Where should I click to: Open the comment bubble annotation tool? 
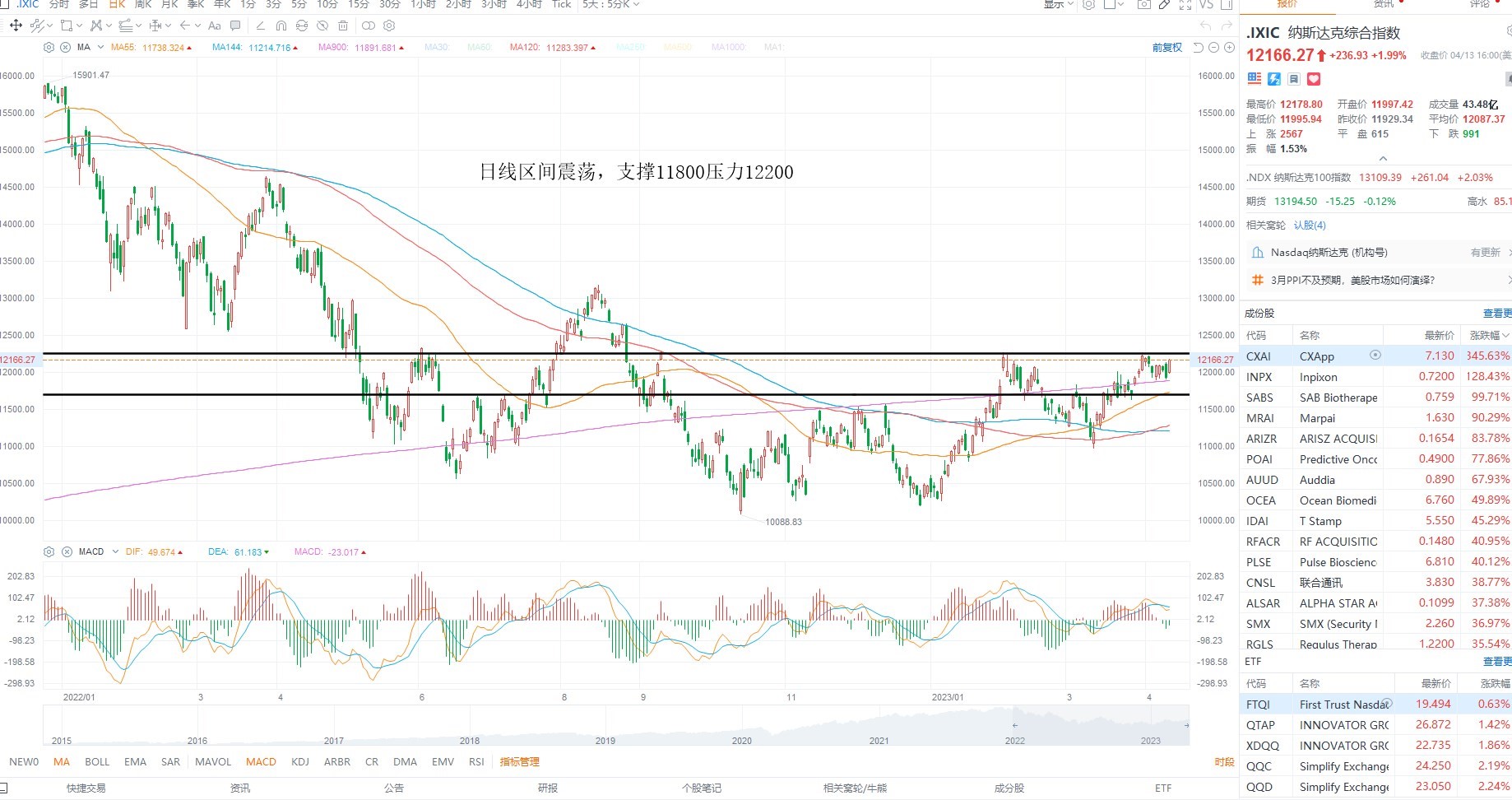236,26
